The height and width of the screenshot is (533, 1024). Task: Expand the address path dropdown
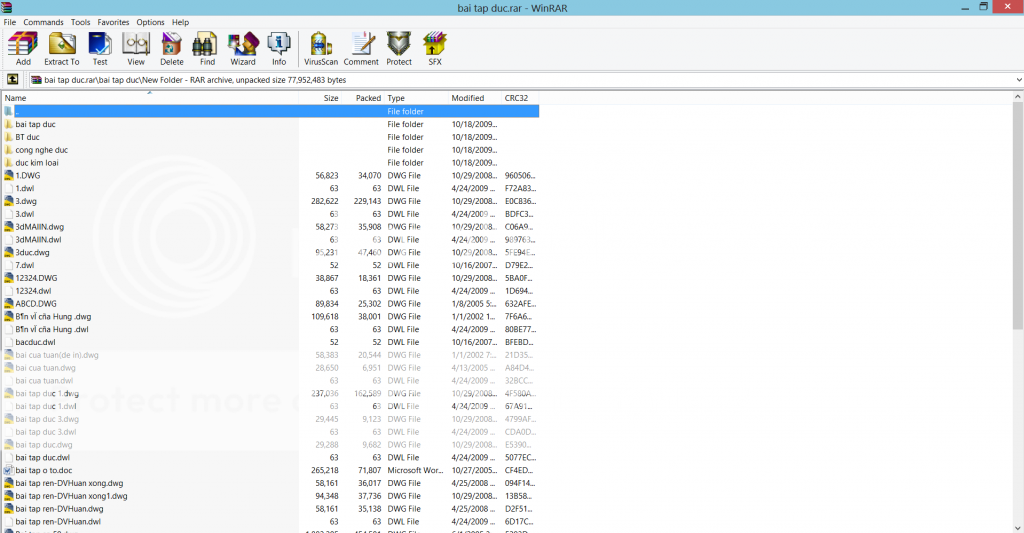(x=1016, y=80)
